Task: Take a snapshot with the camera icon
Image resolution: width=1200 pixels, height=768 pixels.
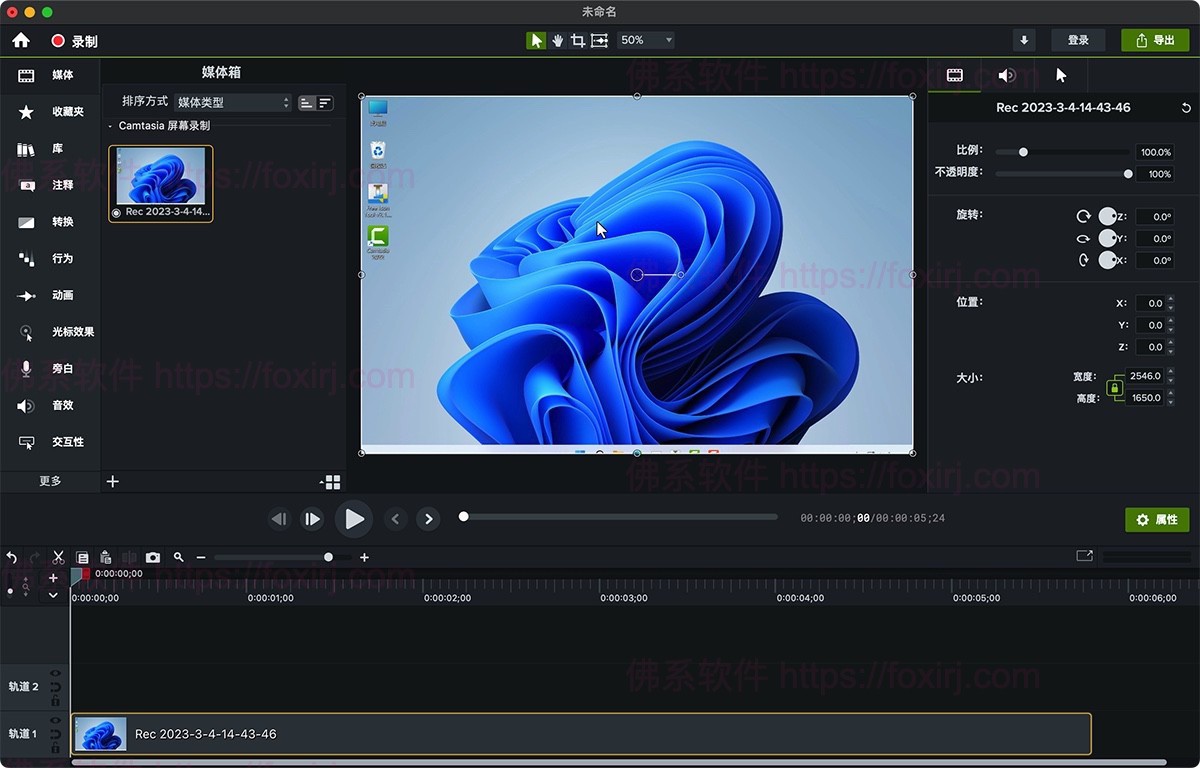Action: tap(152, 557)
